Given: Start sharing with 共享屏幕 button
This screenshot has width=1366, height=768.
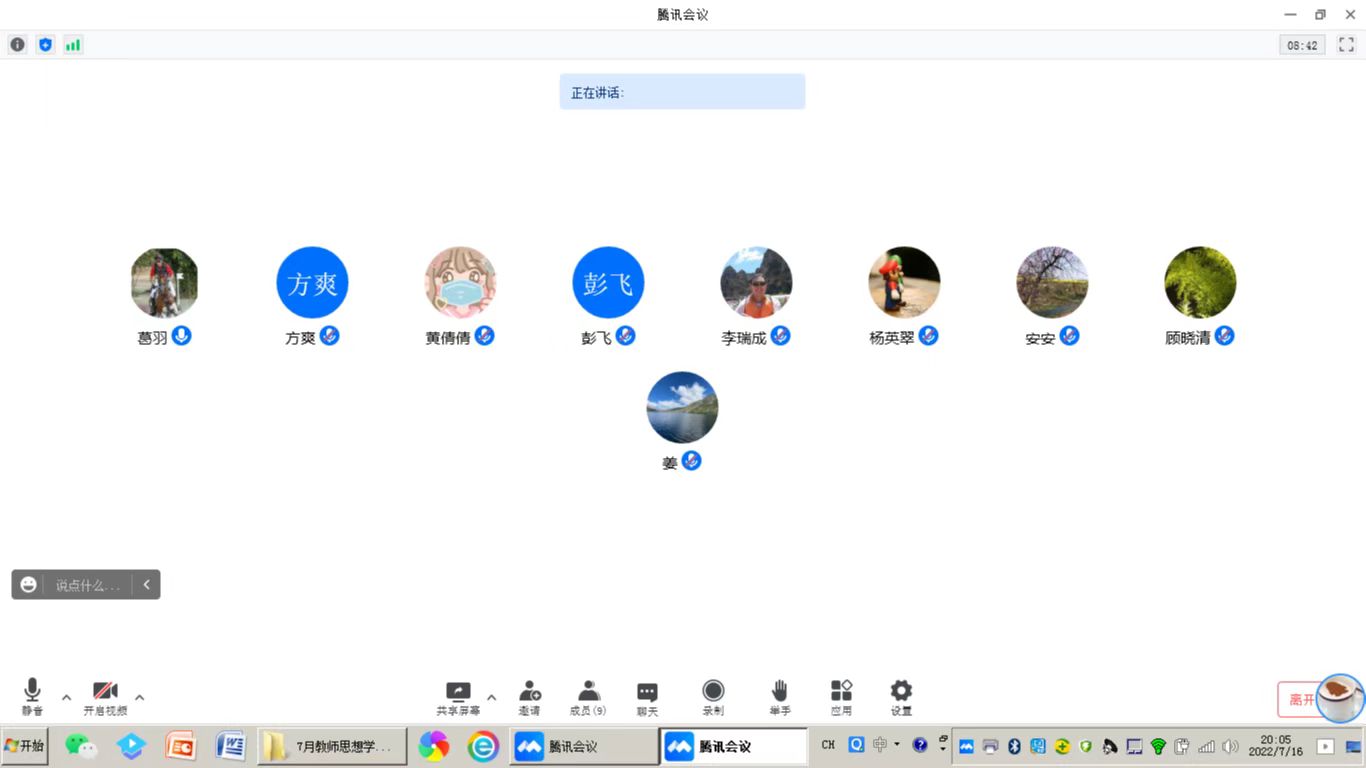Looking at the screenshot, I should tap(458, 698).
